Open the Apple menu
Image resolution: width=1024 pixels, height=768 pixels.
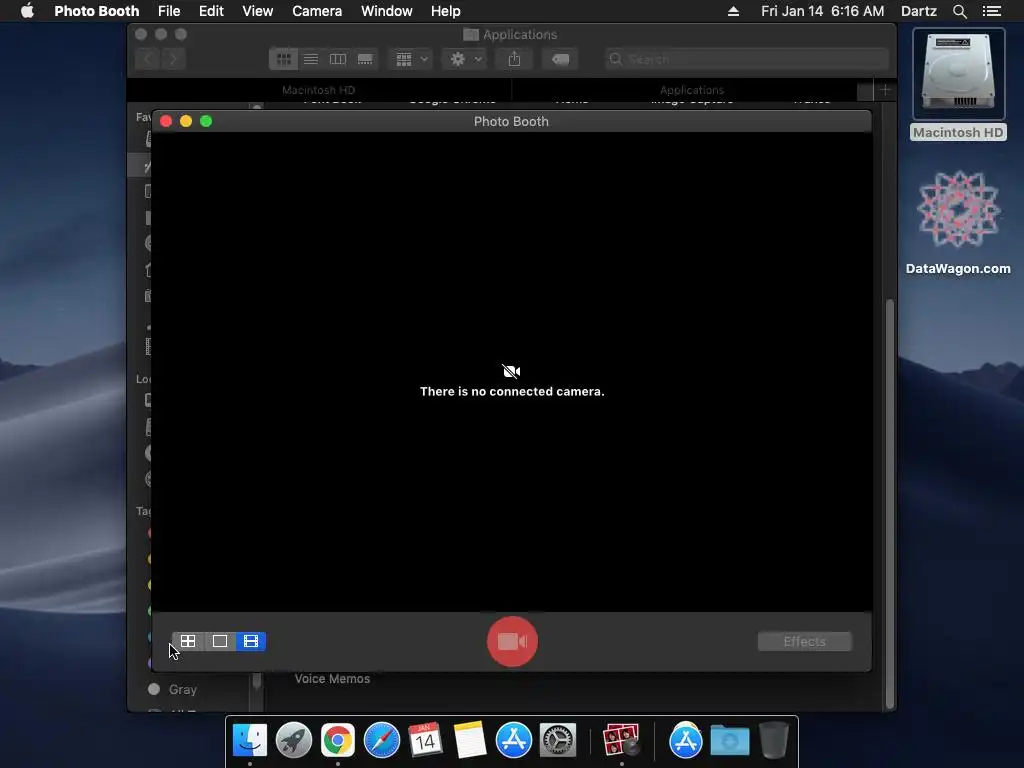[x=27, y=11]
